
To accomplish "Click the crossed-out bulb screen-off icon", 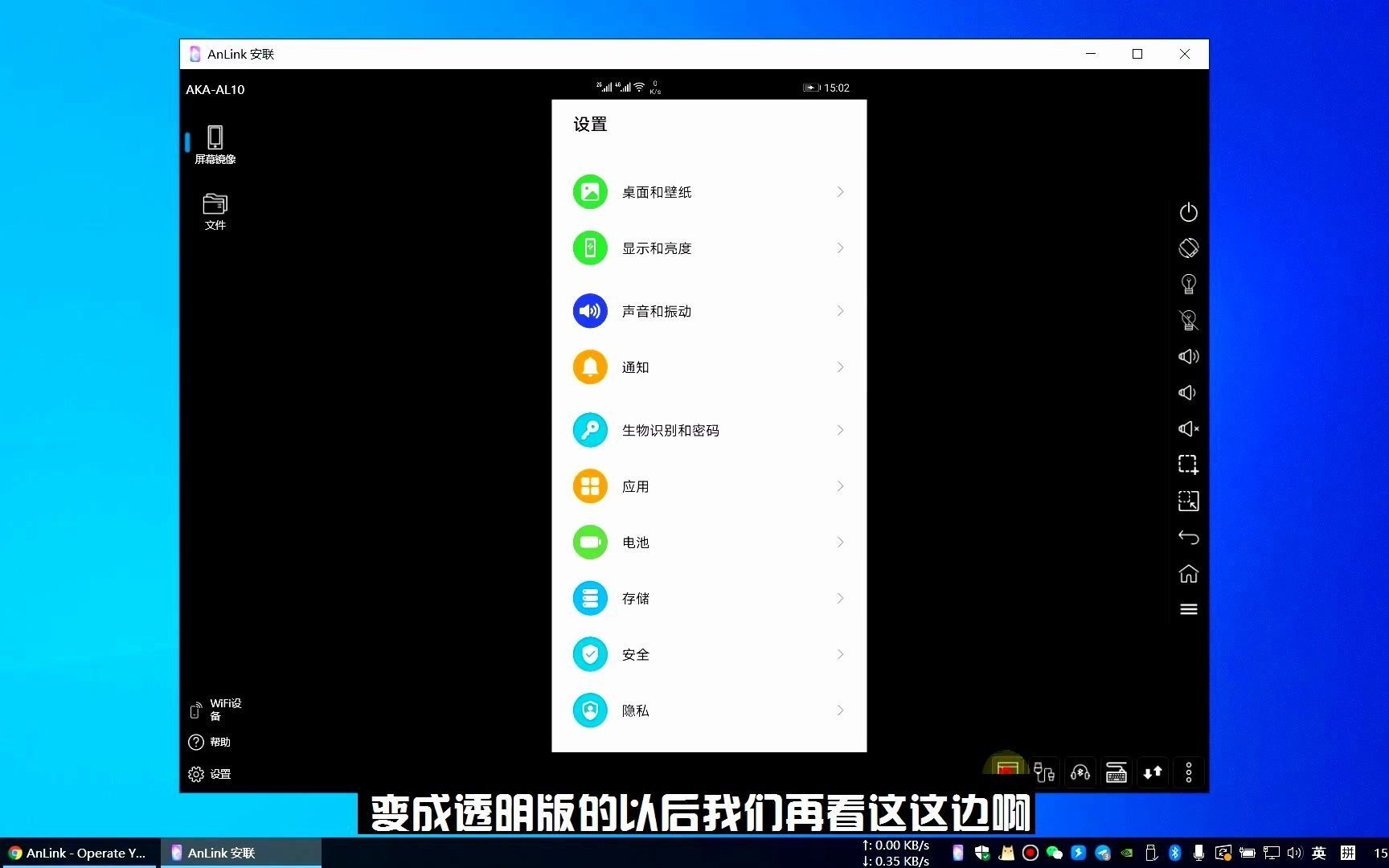I will 1188,320.
